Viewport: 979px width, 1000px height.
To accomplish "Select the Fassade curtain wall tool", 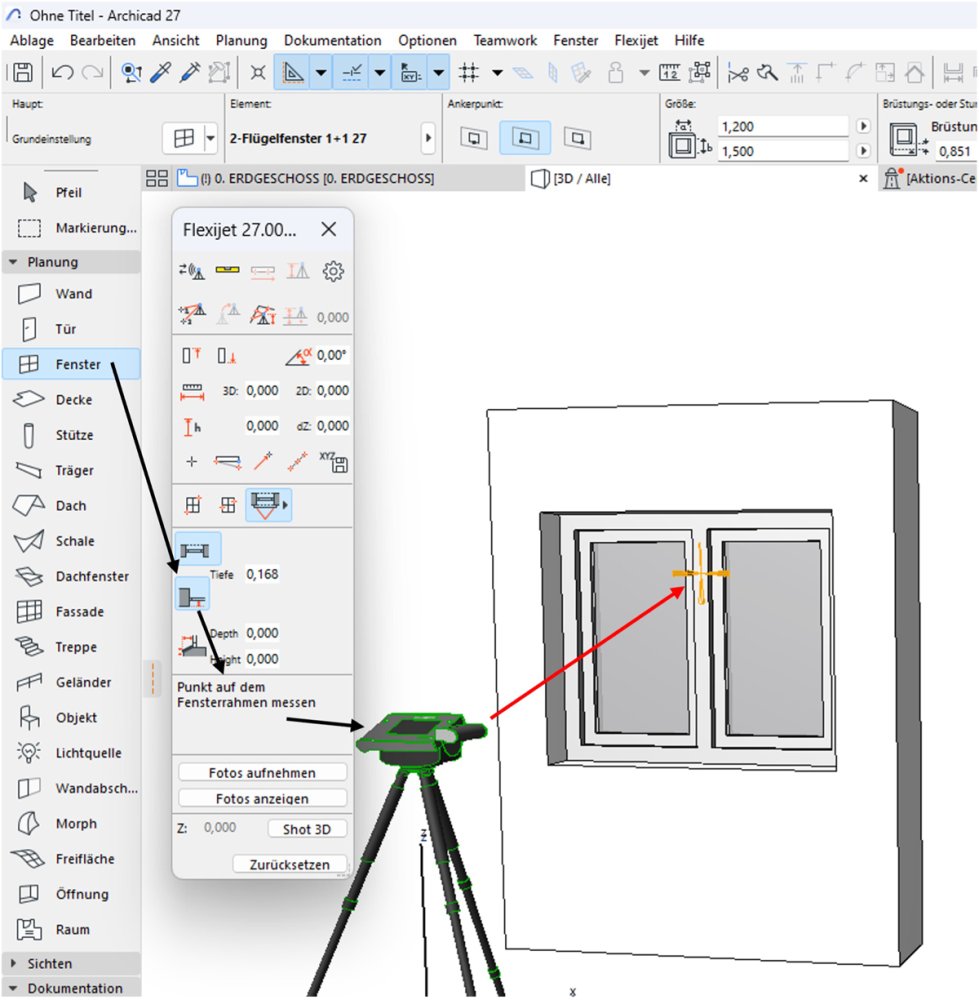I will pyautogui.click(x=70, y=612).
